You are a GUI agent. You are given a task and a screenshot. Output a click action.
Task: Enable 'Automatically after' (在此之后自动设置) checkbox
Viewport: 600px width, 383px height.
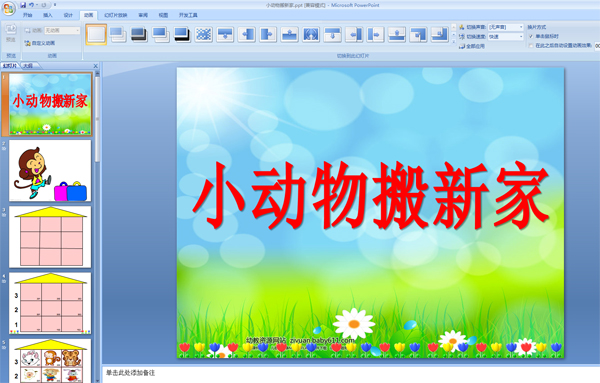tap(531, 46)
